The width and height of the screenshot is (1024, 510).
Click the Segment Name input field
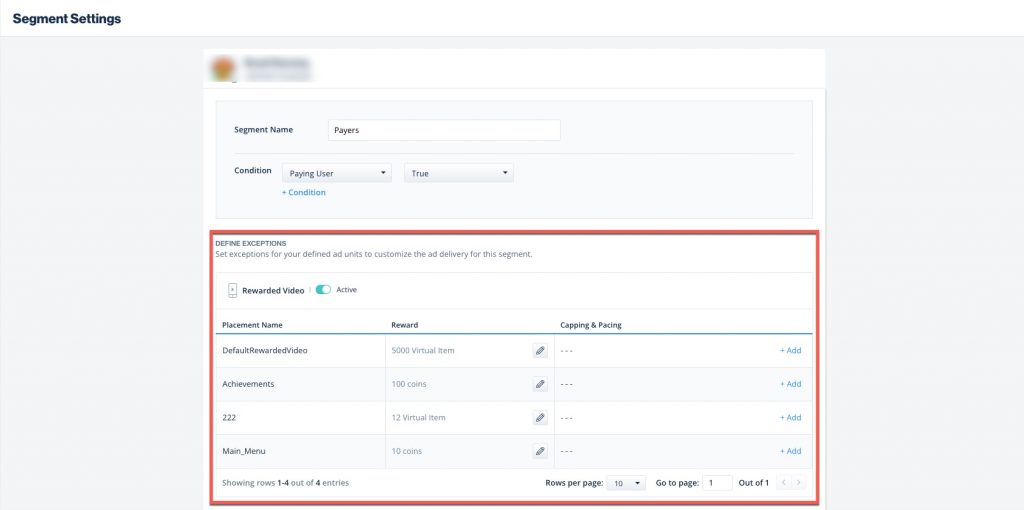[444, 130]
